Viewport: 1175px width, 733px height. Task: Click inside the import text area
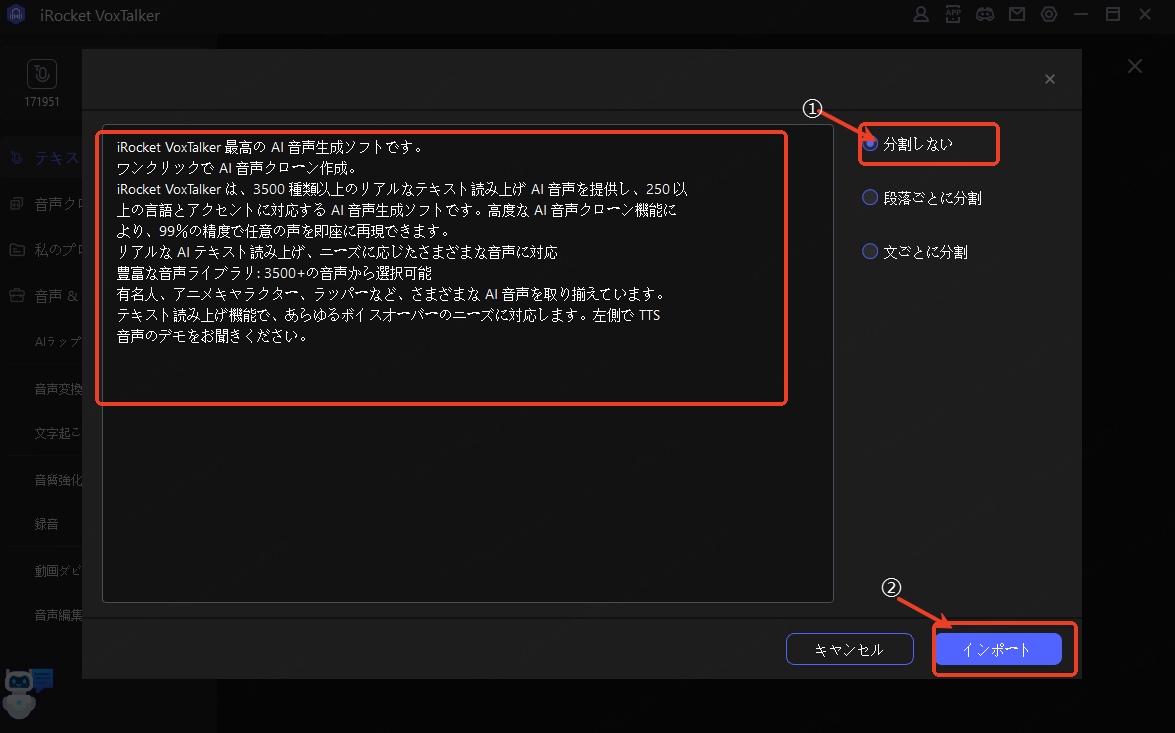coord(468,364)
